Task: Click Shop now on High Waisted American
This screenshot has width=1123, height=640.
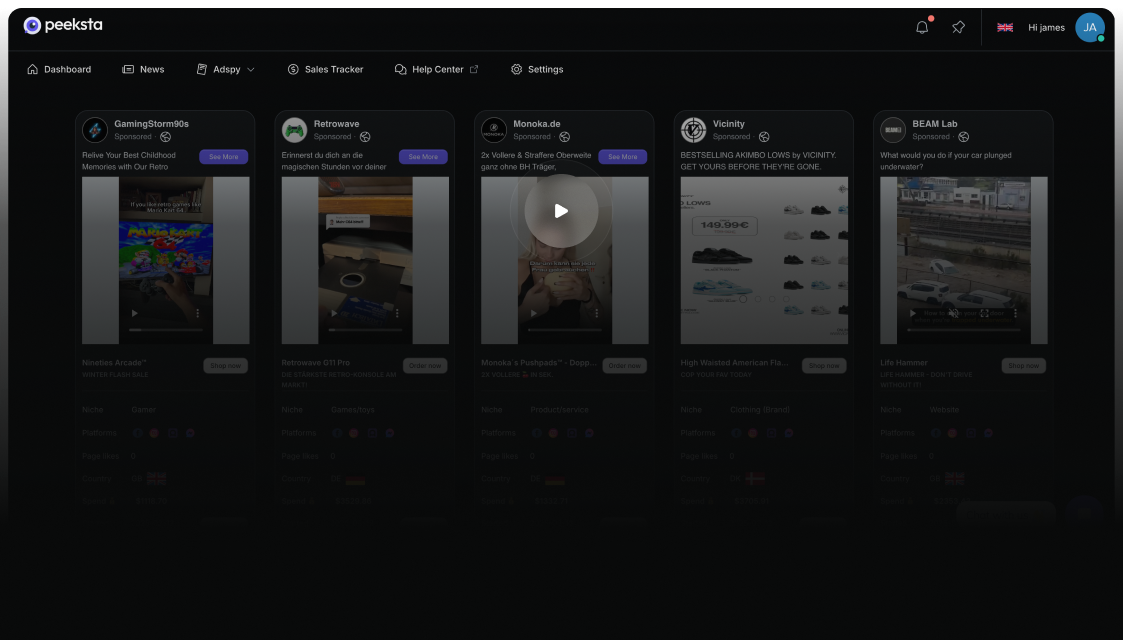Action: tap(824, 366)
